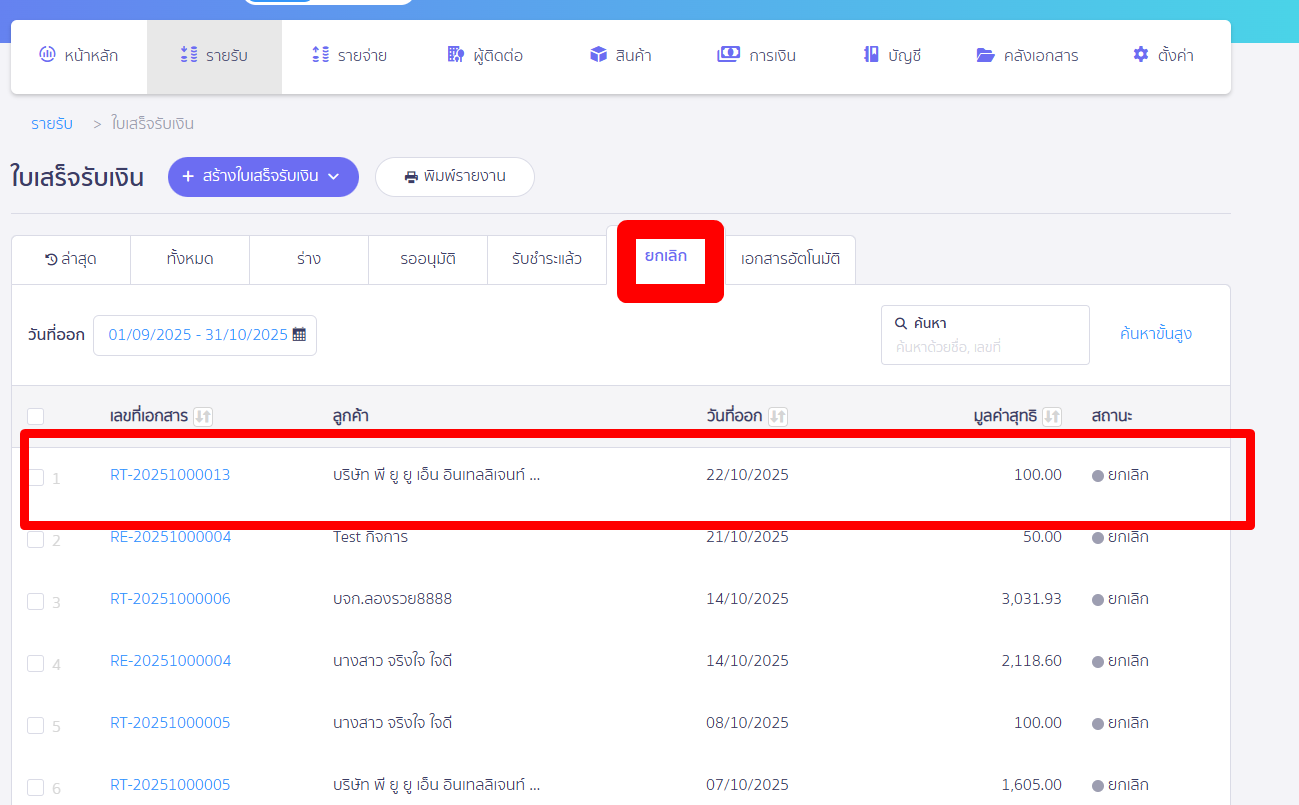This screenshot has width=1299, height=805.
Task: Expand สร้างใบเสร็จรับเงิน dropdown button
Action: pos(263,177)
